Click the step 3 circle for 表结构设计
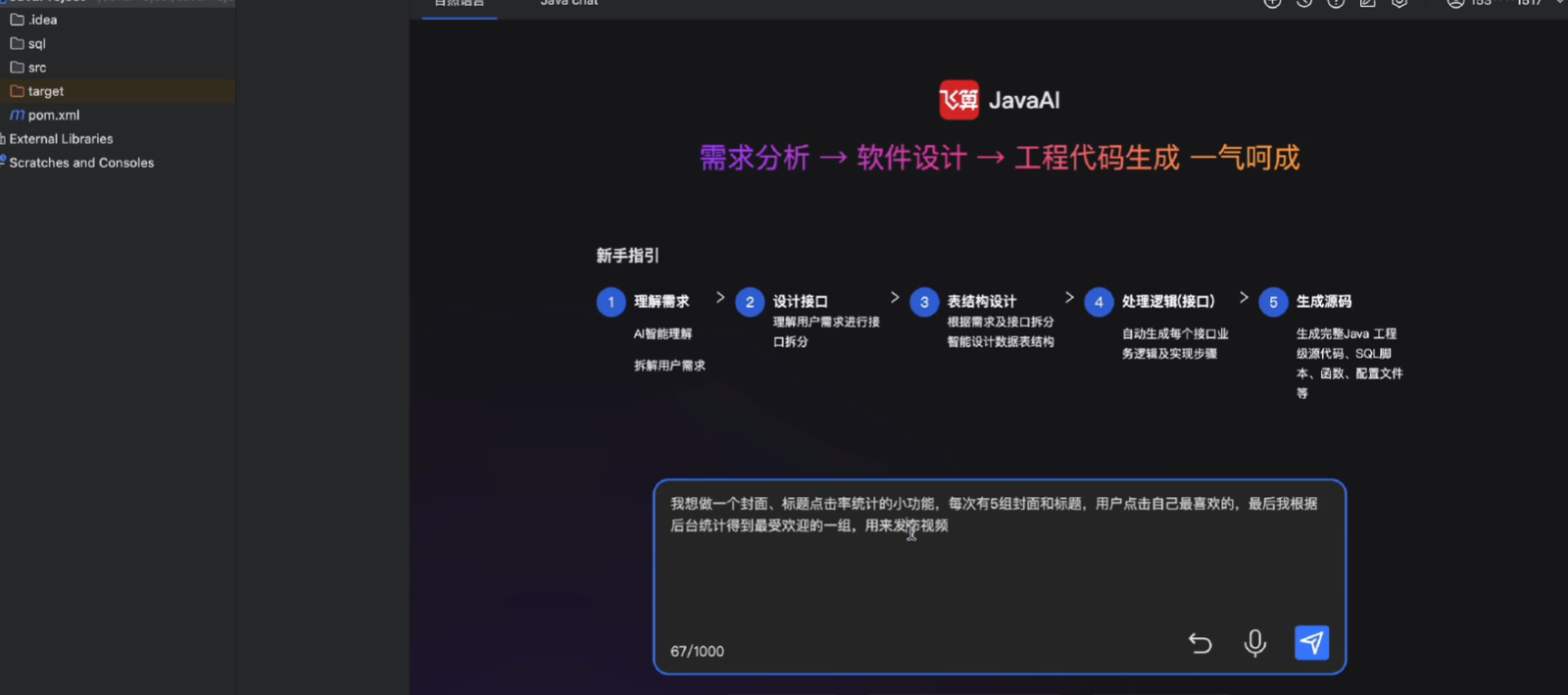 click(x=924, y=302)
